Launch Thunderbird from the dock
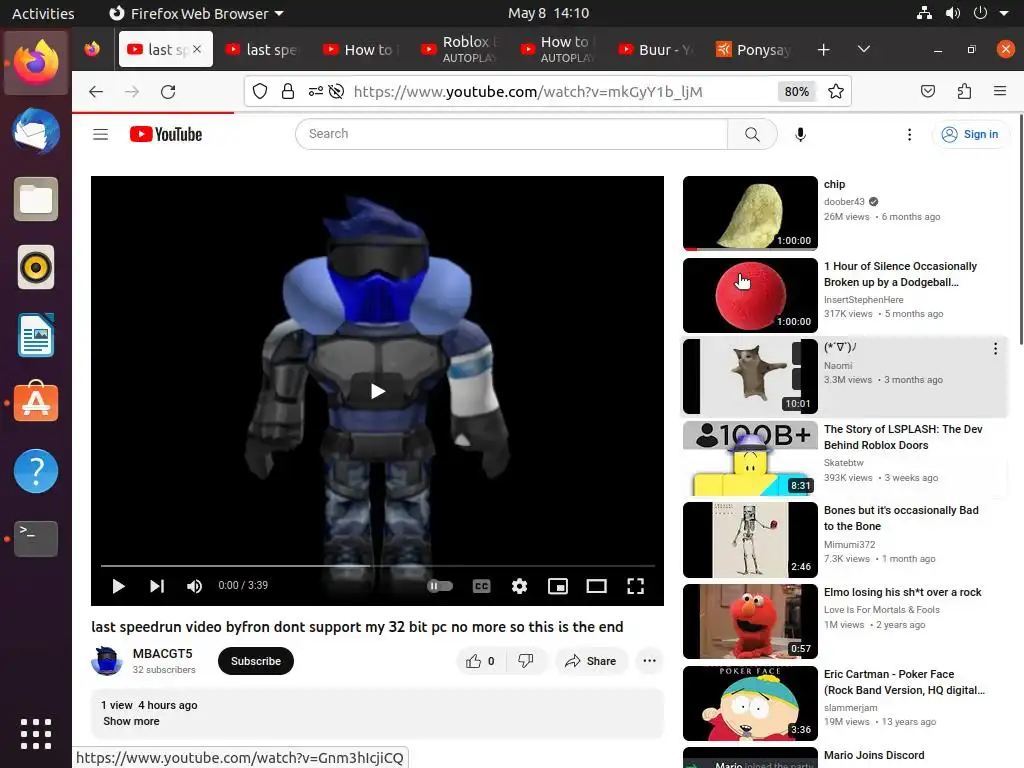The image size is (1024, 768). coord(36,131)
